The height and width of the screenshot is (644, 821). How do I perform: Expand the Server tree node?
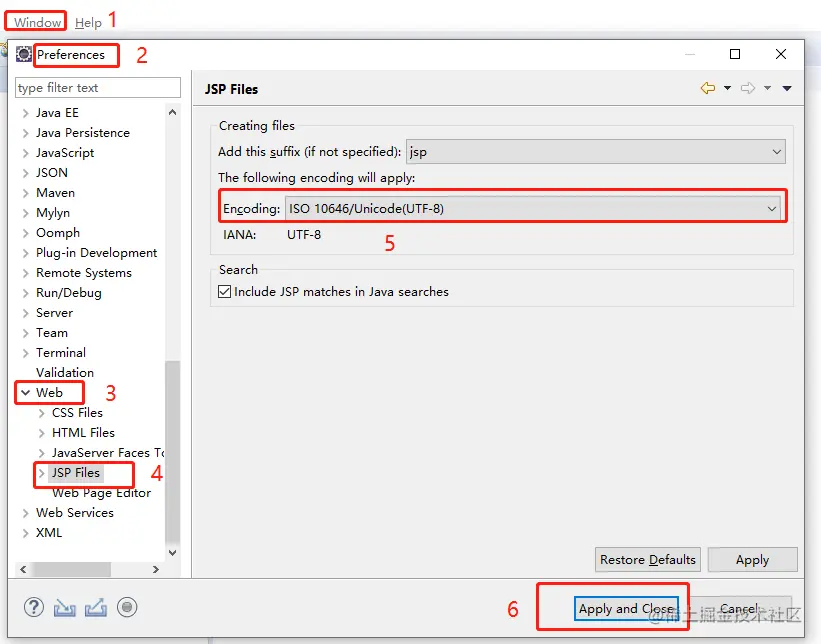pos(25,313)
